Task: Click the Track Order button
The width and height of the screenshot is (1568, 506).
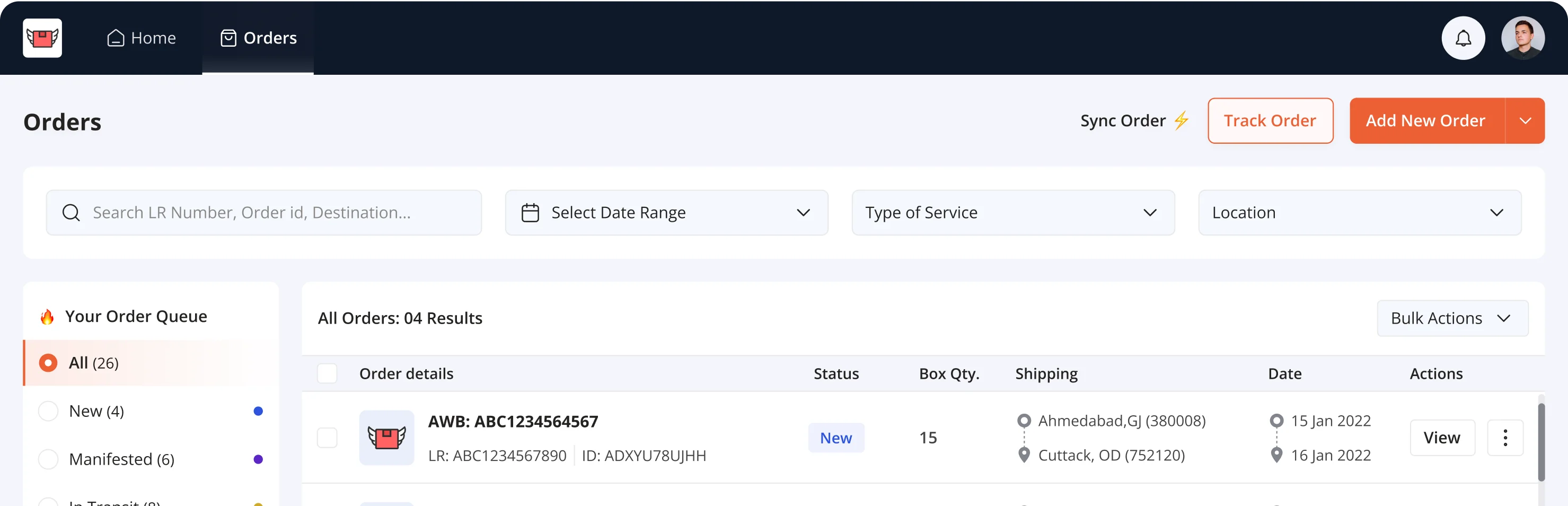Action: tap(1270, 120)
